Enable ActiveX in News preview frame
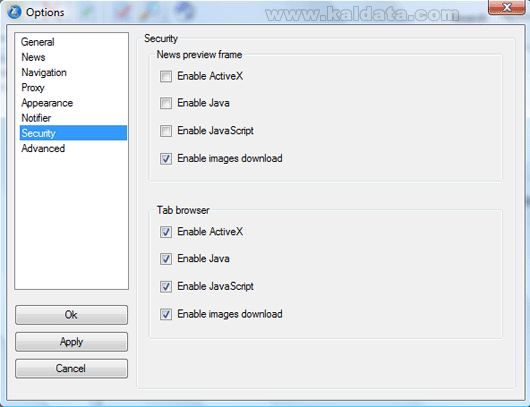The width and height of the screenshot is (530, 407). click(166, 76)
